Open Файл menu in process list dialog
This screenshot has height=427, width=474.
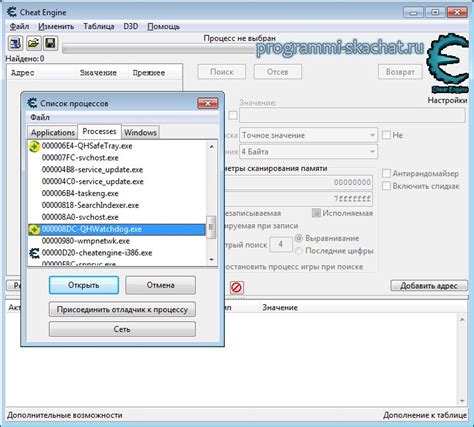(40, 117)
